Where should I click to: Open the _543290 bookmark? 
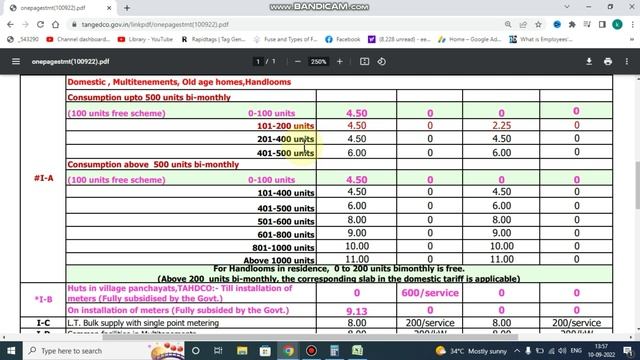(x=23, y=40)
